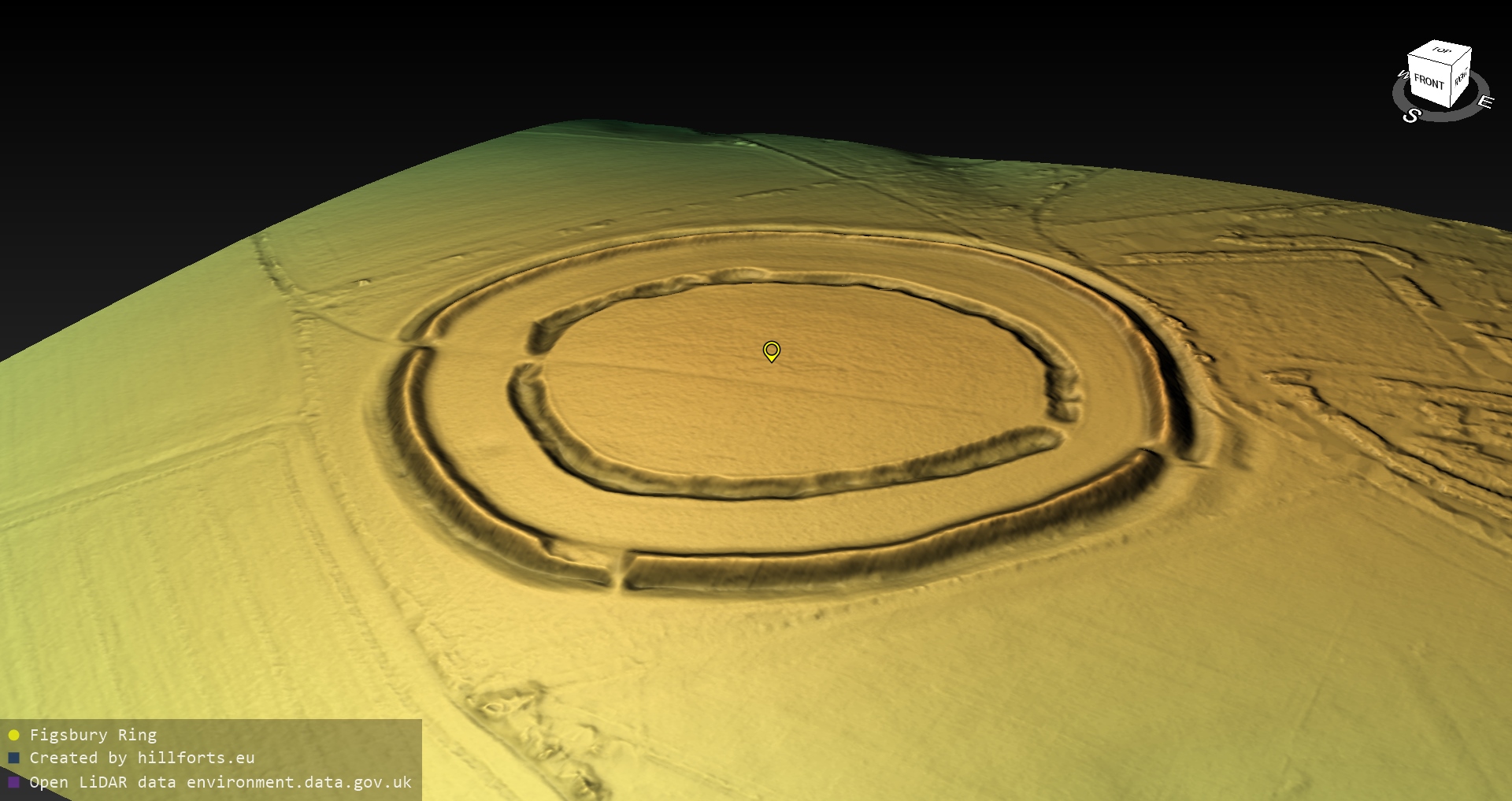Click the western gap in the inner ditch
Viewport: 1512px width, 801px height.
528,362
